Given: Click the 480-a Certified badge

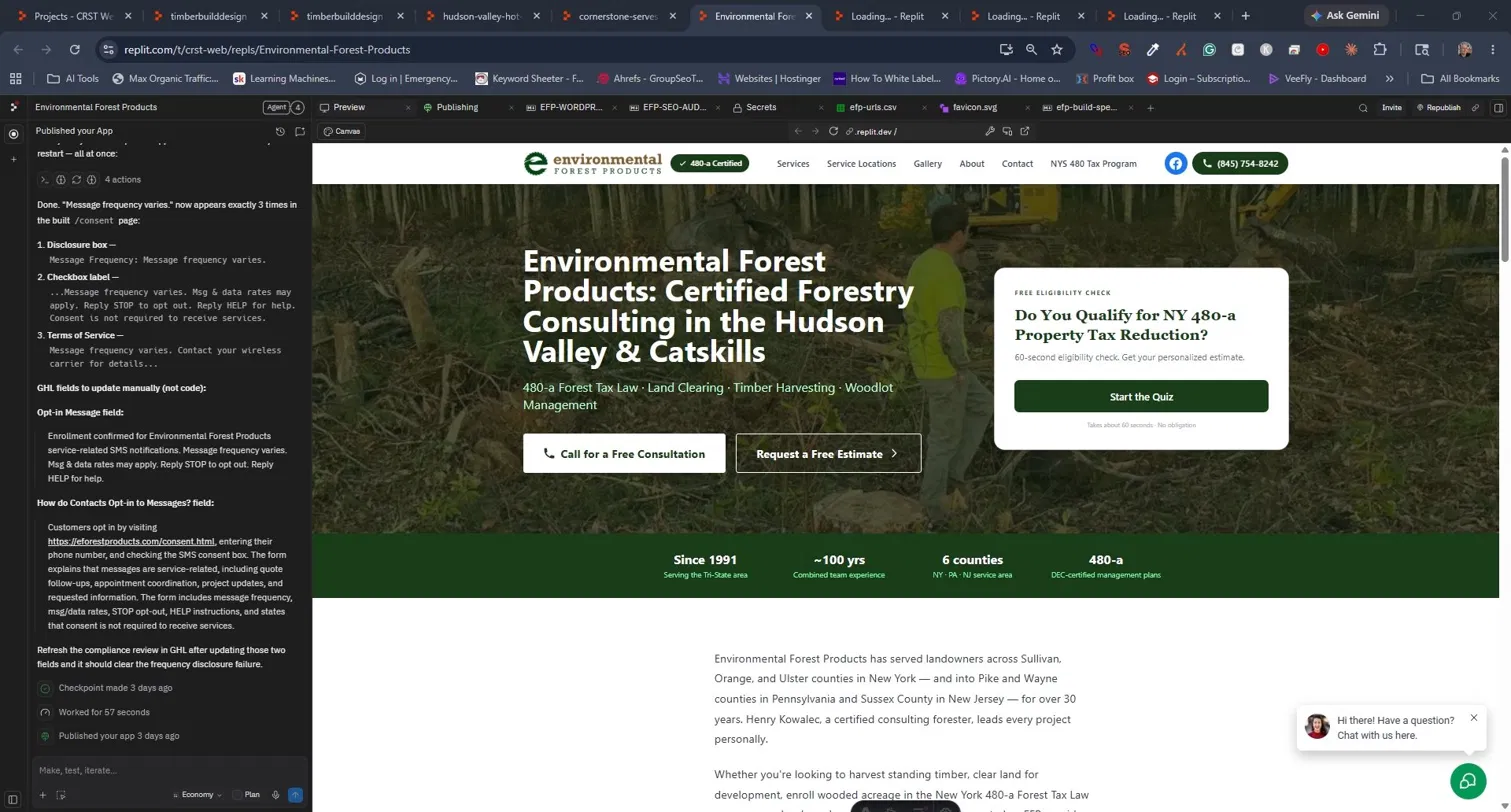Looking at the screenshot, I should pyautogui.click(x=710, y=163).
